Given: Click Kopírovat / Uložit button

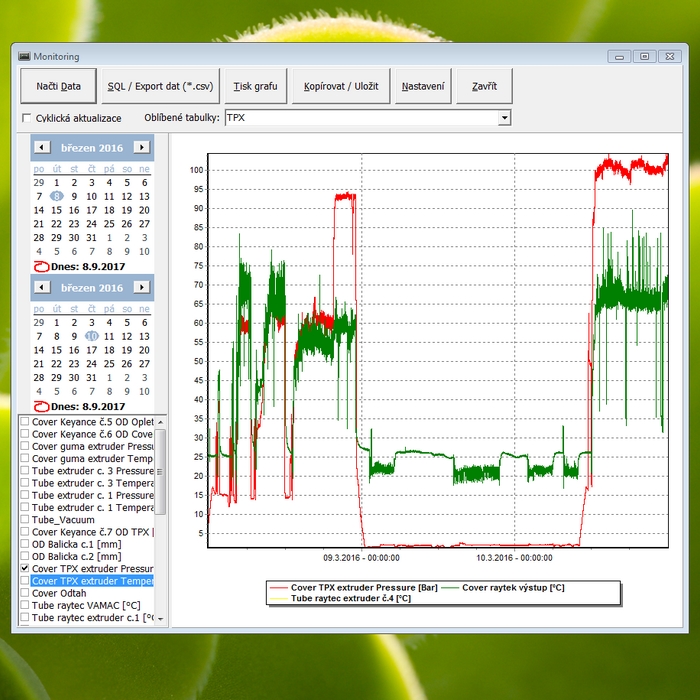Looking at the screenshot, I should pos(341,86).
